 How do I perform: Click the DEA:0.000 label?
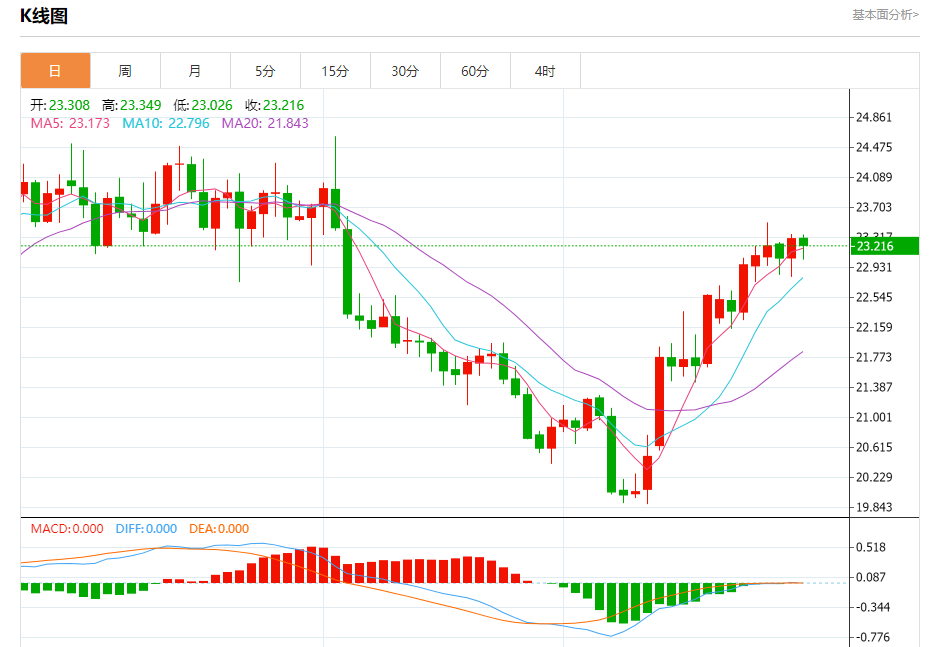click(219, 529)
